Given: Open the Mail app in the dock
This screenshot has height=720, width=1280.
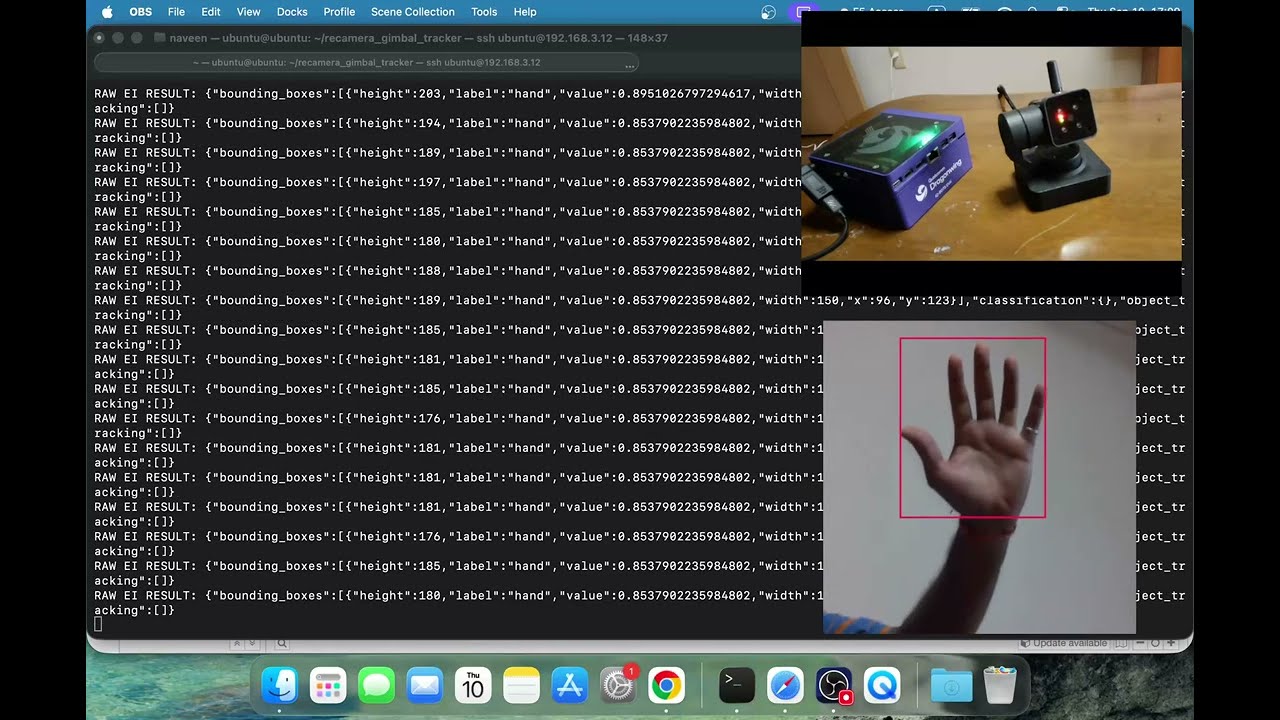Looking at the screenshot, I should coord(425,685).
